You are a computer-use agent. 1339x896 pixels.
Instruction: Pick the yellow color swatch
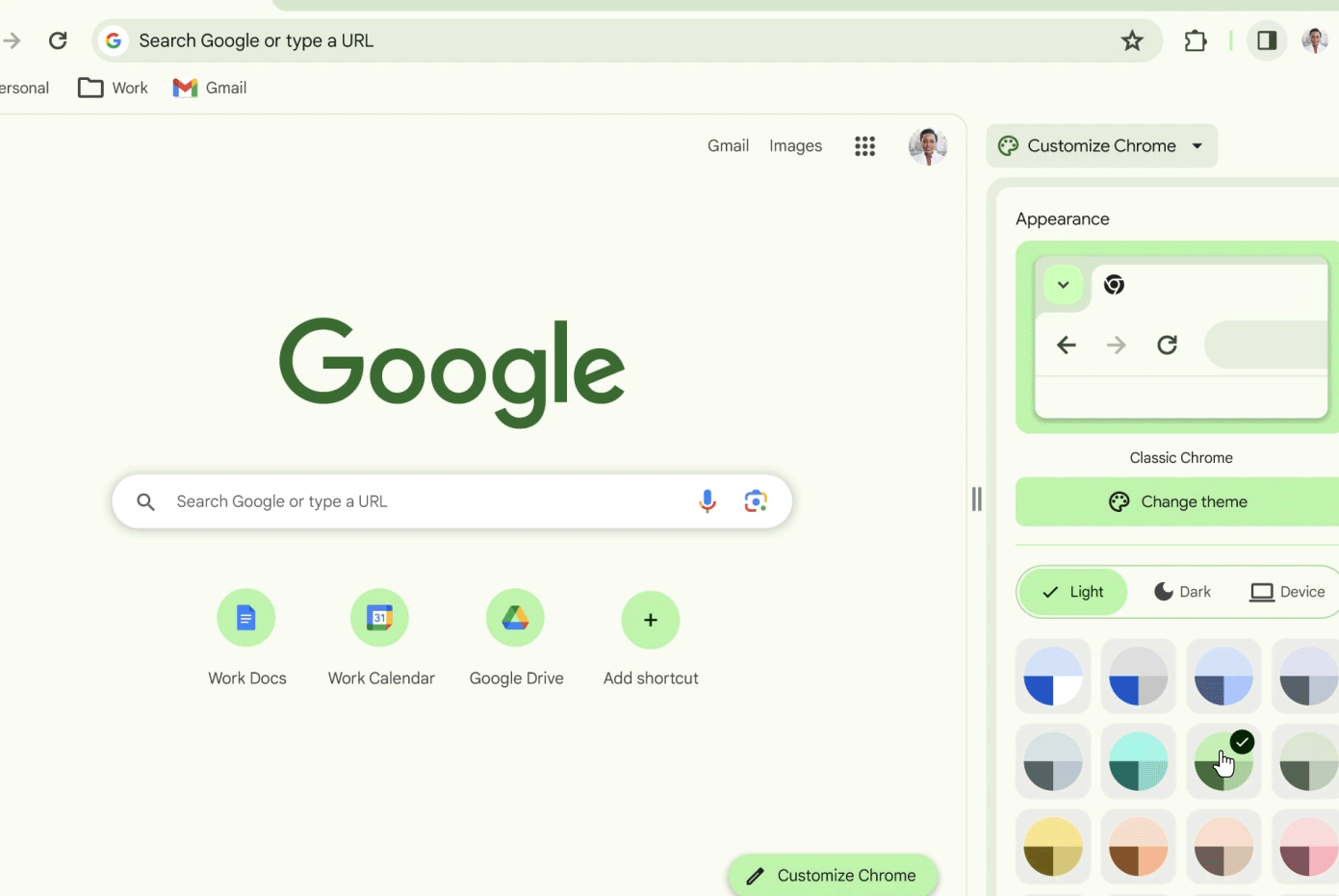[1053, 847]
